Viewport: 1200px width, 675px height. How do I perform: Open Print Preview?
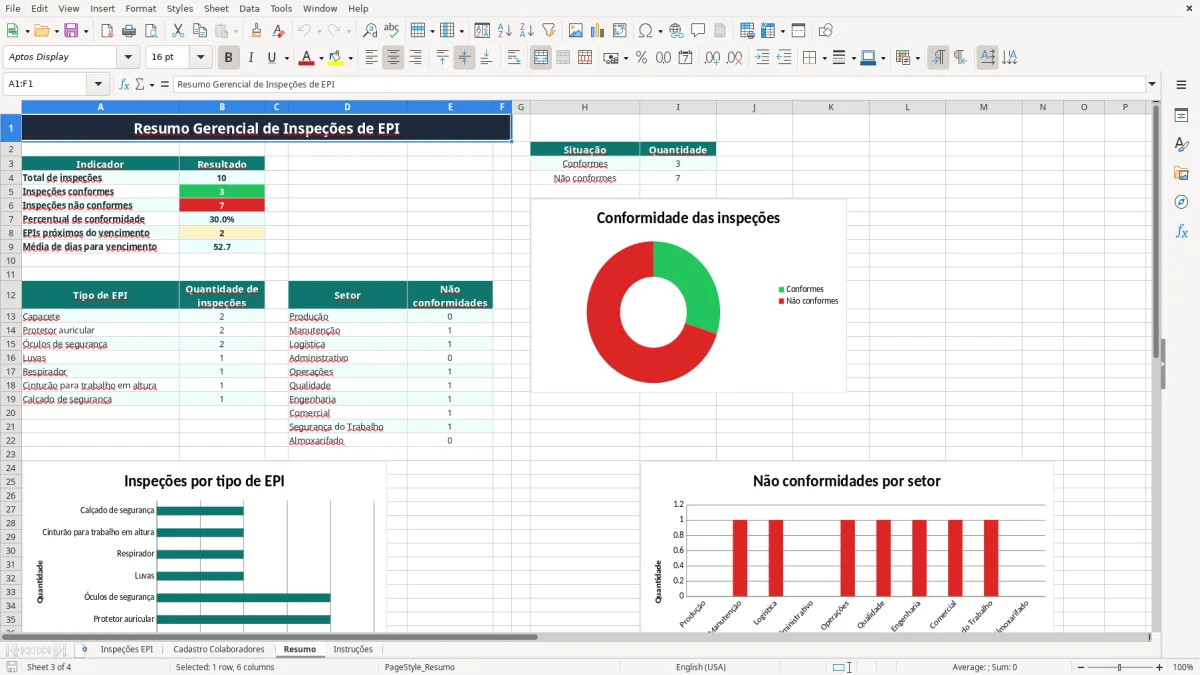point(152,31)
